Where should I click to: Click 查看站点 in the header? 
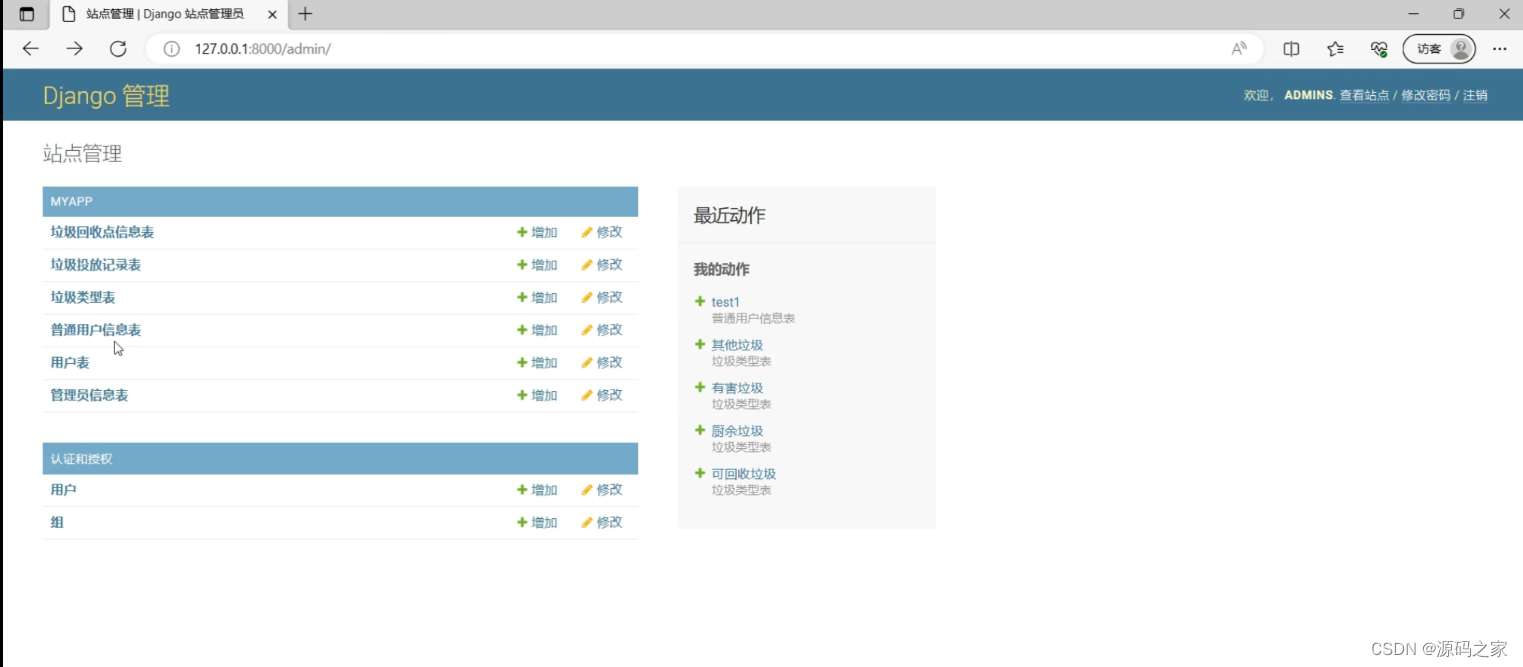pyautogui.click(x=1364, y=95)
